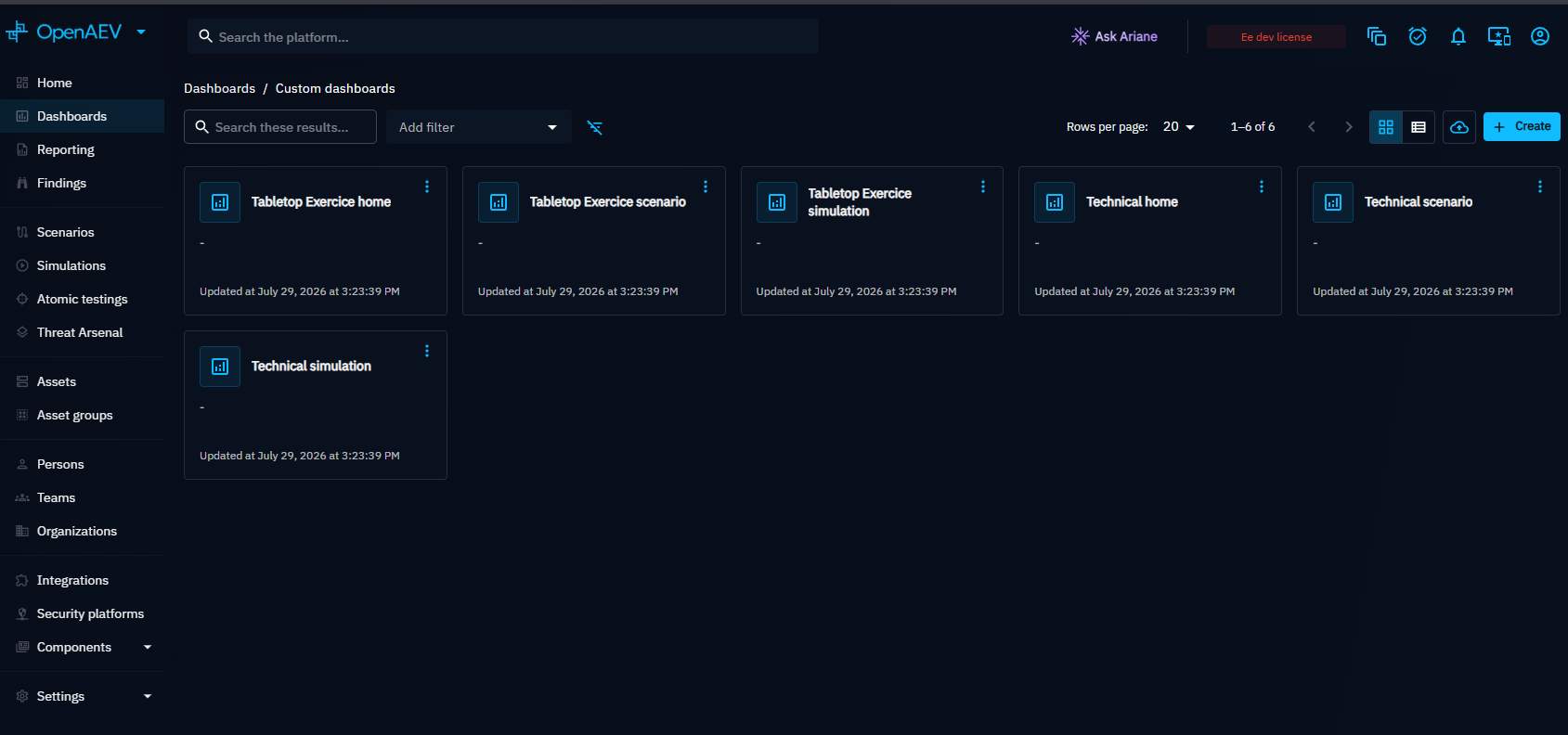Screen dimensions: 1568x735
Task: Click the cloud upload import button
Action: click(1459, 127)
